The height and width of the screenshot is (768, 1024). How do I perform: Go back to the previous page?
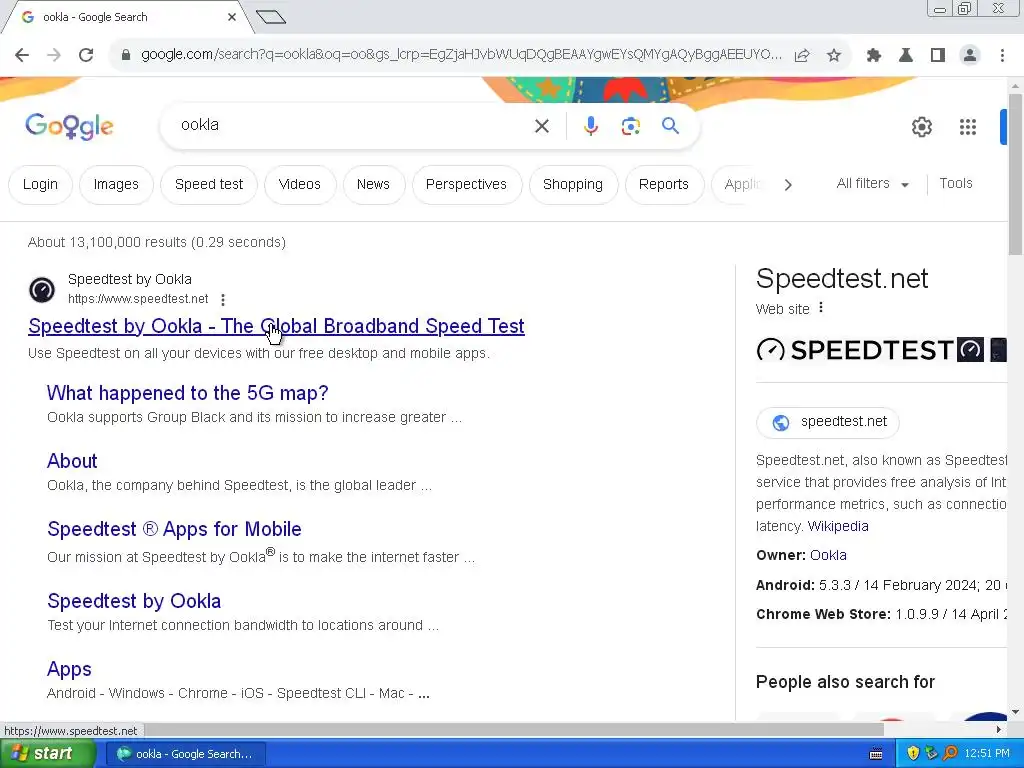22,55
